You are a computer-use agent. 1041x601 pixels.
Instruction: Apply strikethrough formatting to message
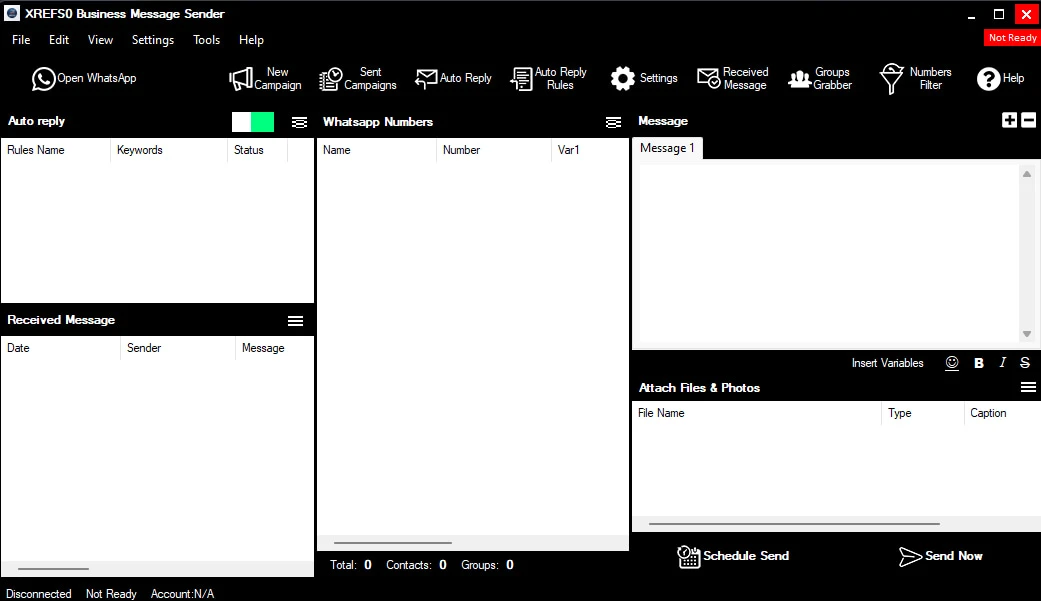click(x=1025, y=363)
